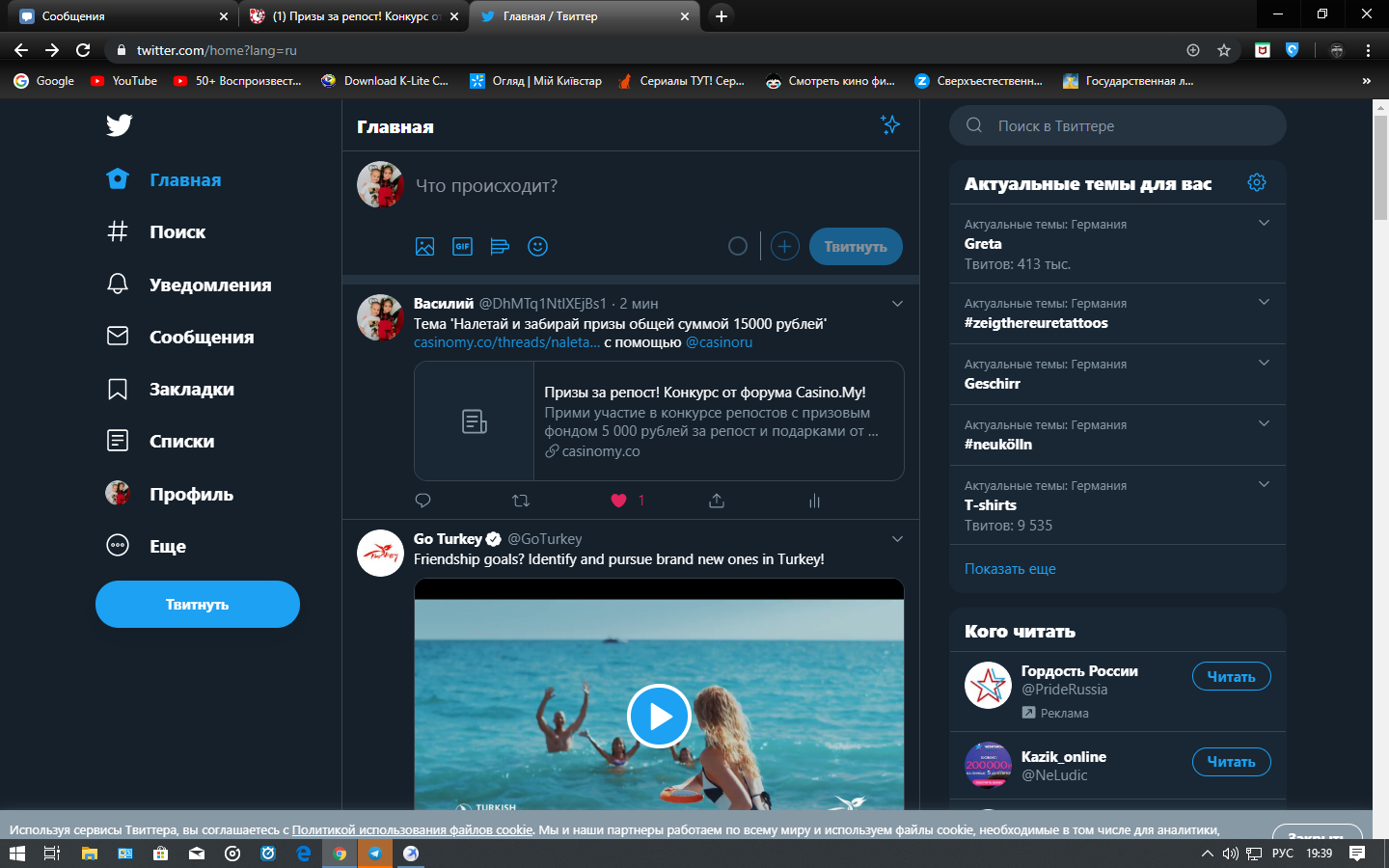Image resolution: width=1389 pixels, height=868 pixels.
Task: Expand options chevron on Greta trend
Action: coord(1264,224)
